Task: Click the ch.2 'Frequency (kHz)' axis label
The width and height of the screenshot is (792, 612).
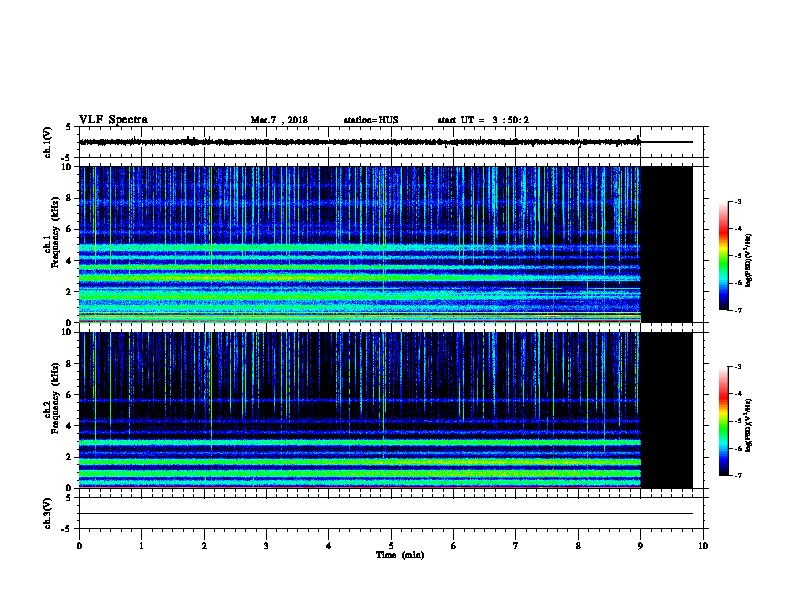Action: coord(55,398)
